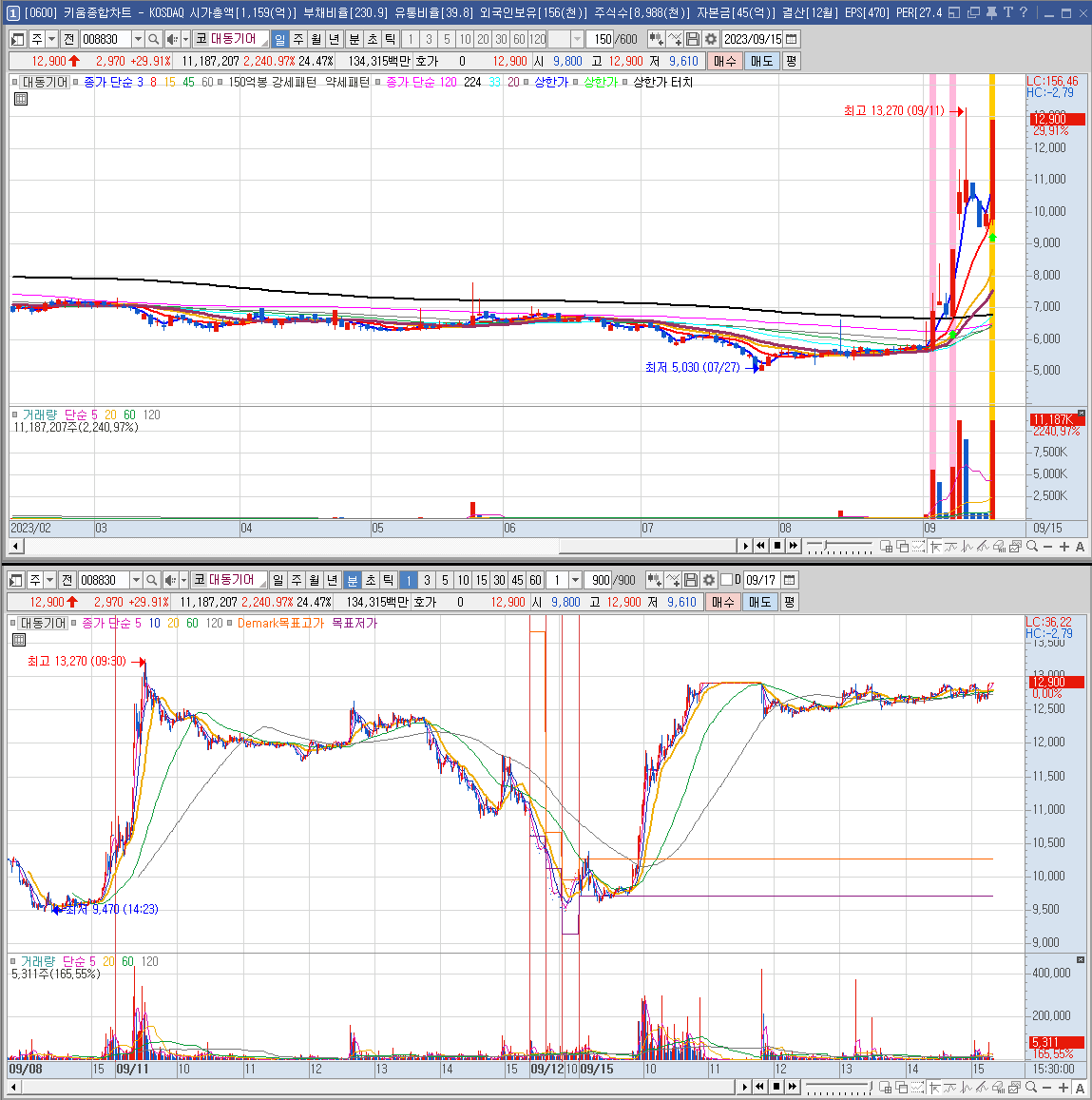Open the bottom chart's settings gear

click(x=708, y=580)
